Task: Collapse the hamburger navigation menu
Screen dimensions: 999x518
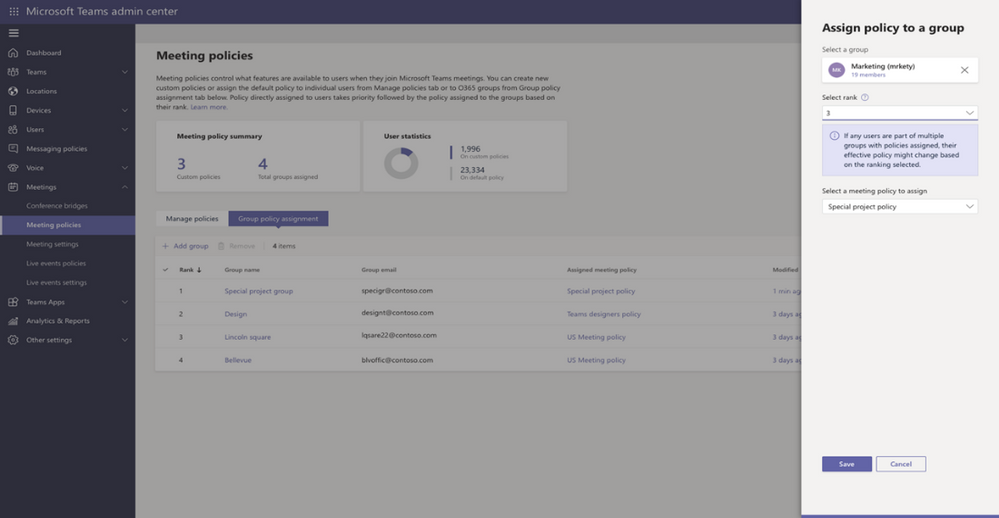Action: pos(13,33)
